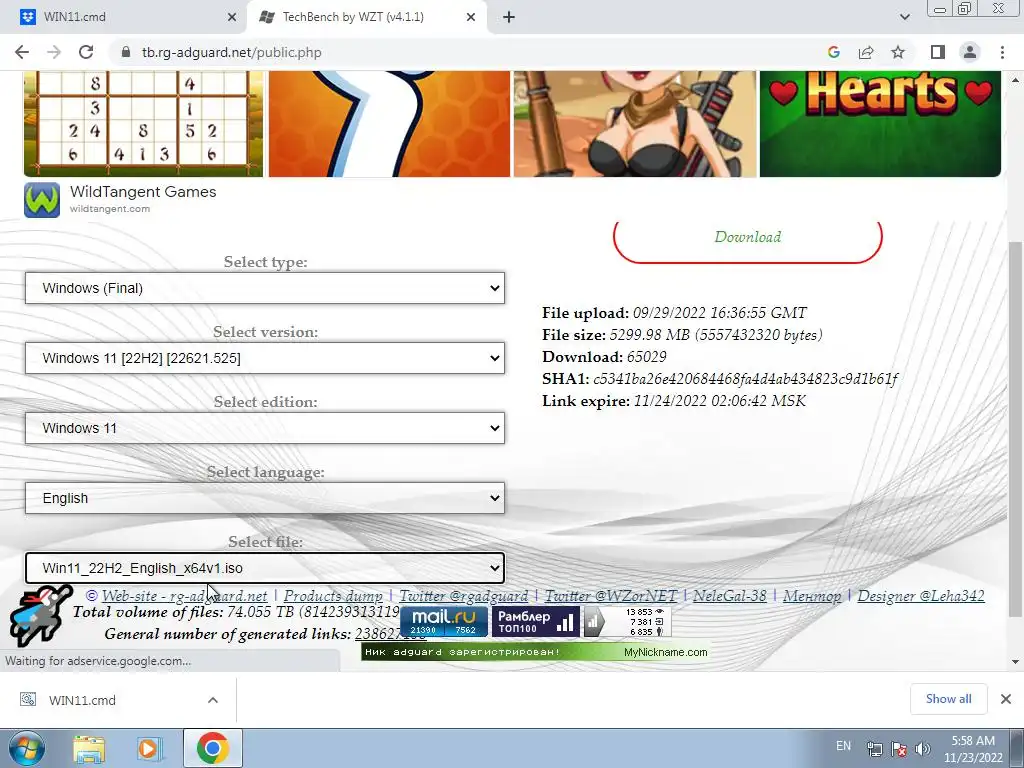Image resolution: width=1024 pixels, height=768 pixels.
Task: Expand the Select version dropdown
Action: click(x=265, y=358)
